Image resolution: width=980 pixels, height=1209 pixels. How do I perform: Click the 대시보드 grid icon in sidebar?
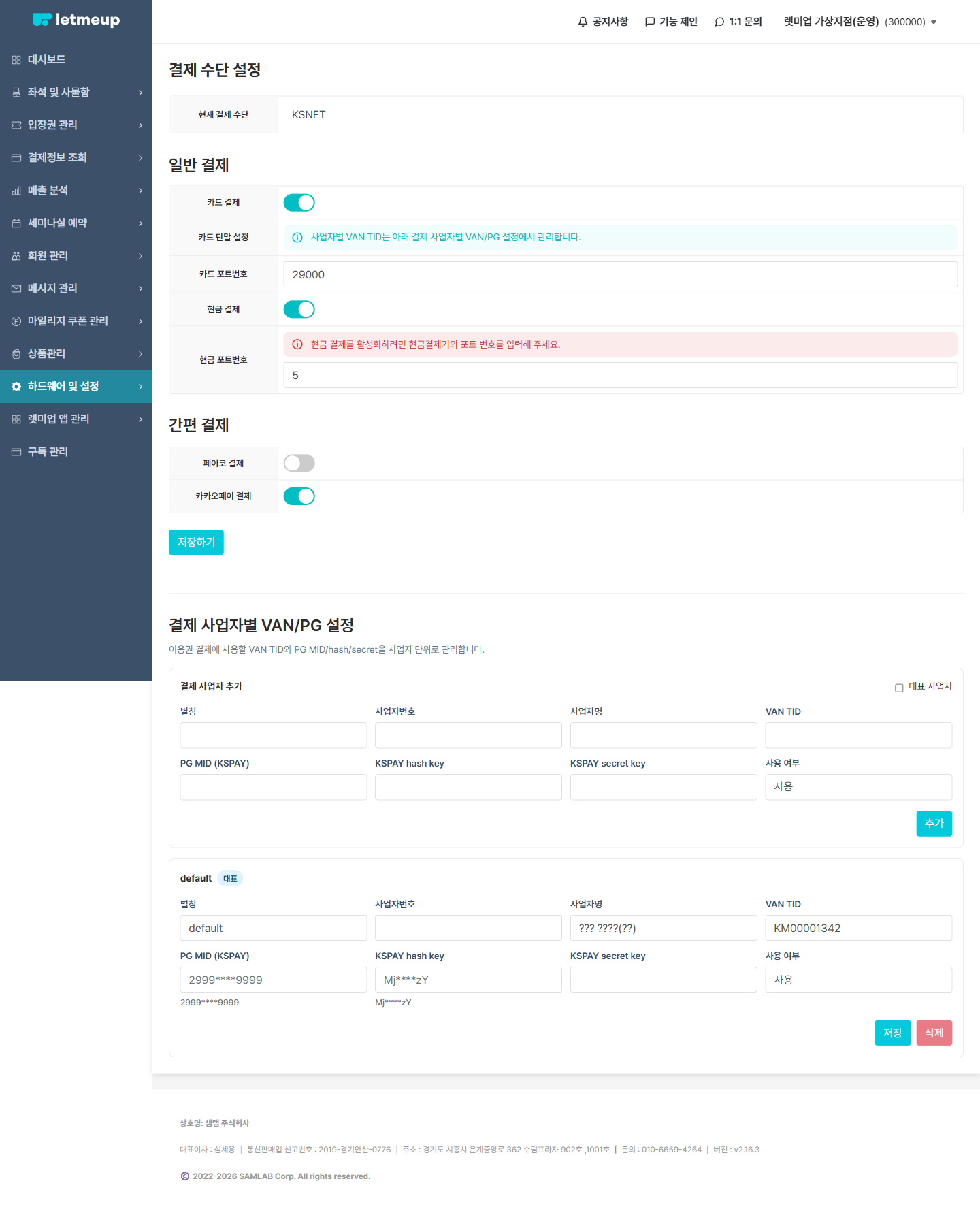coord(16,60)
